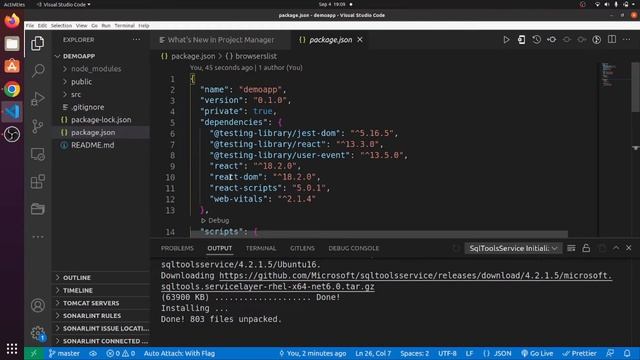Open package-lock.json in explorer
The image size is (640, 360).
(102, 120)
